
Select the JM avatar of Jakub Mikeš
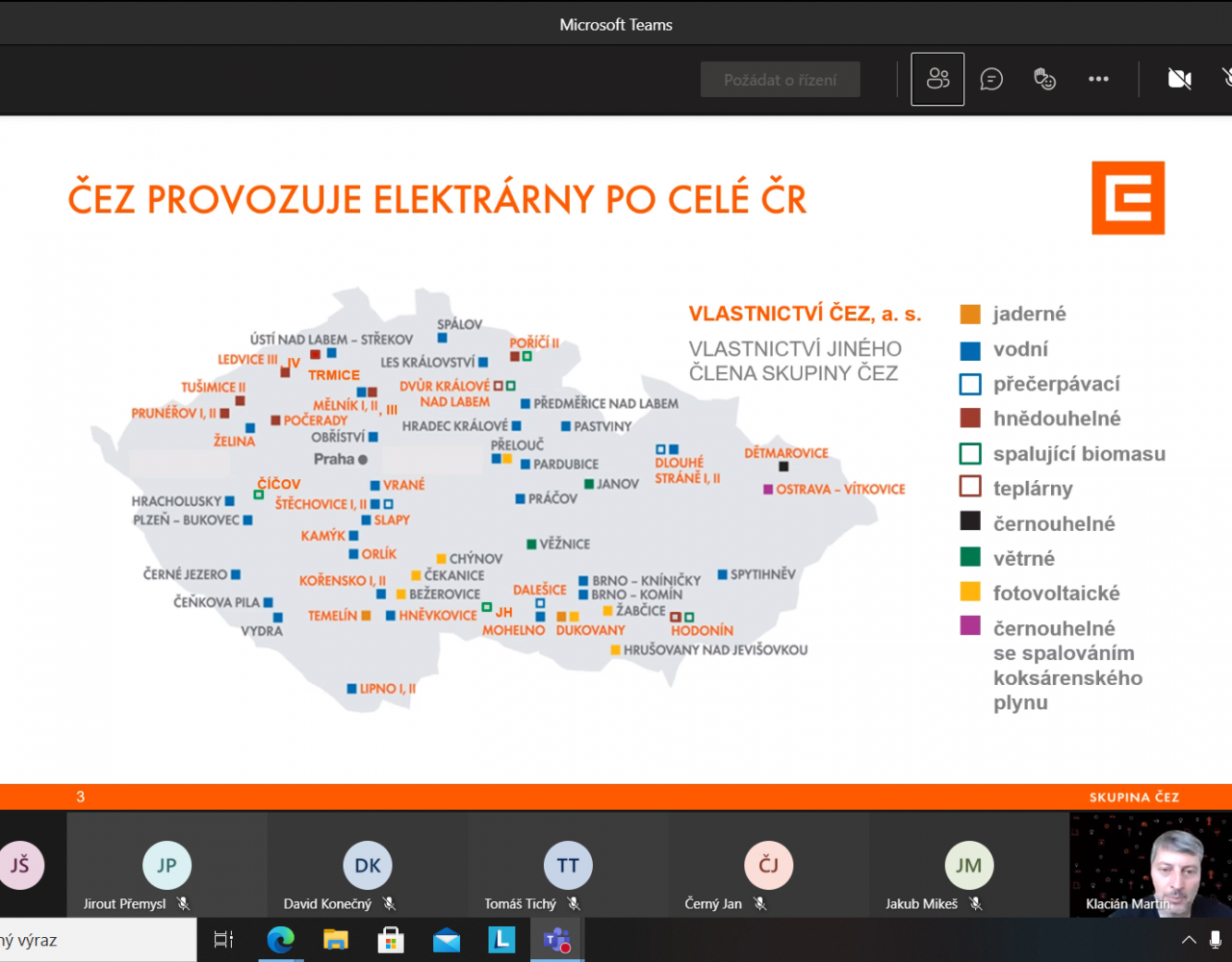(x=968, y=865)
